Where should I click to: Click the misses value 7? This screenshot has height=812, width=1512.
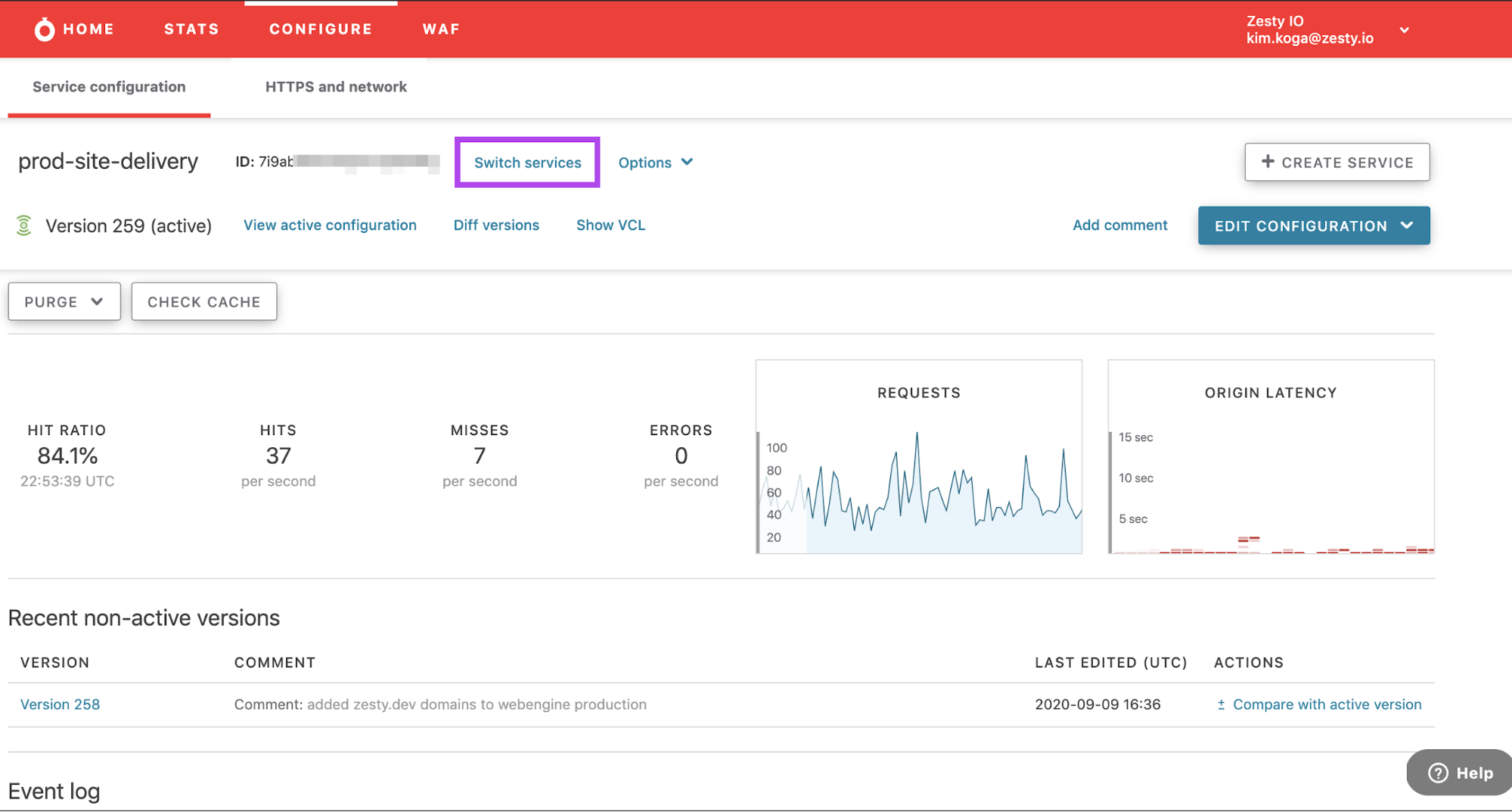pyautogui.click(x=480, y=456)
